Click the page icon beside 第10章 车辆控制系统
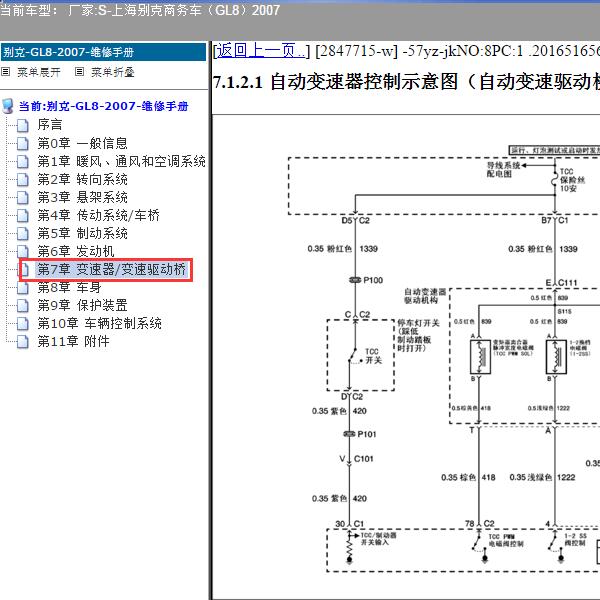600x600 pixels. [x=23, y=323]
